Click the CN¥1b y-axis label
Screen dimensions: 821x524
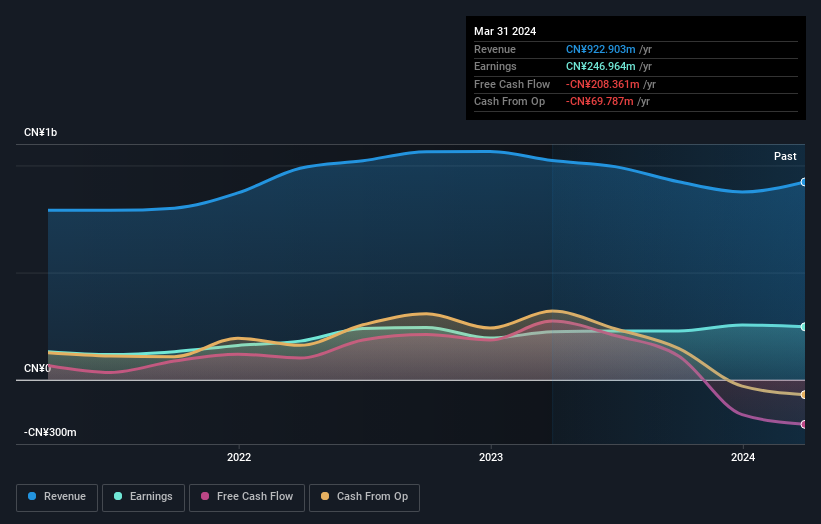[40, 132]
